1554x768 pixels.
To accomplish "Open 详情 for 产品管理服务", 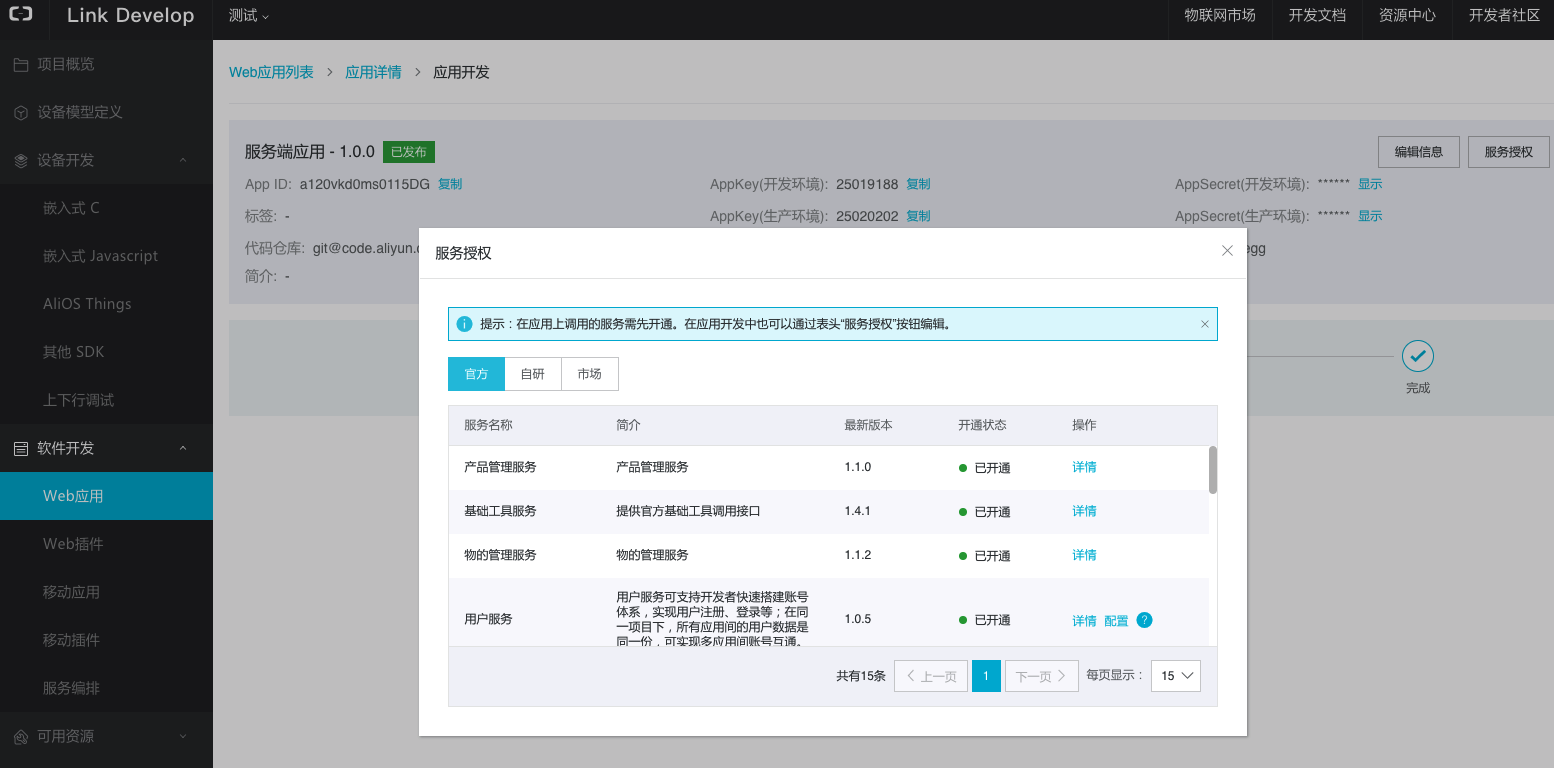I will coord(1084,467).
